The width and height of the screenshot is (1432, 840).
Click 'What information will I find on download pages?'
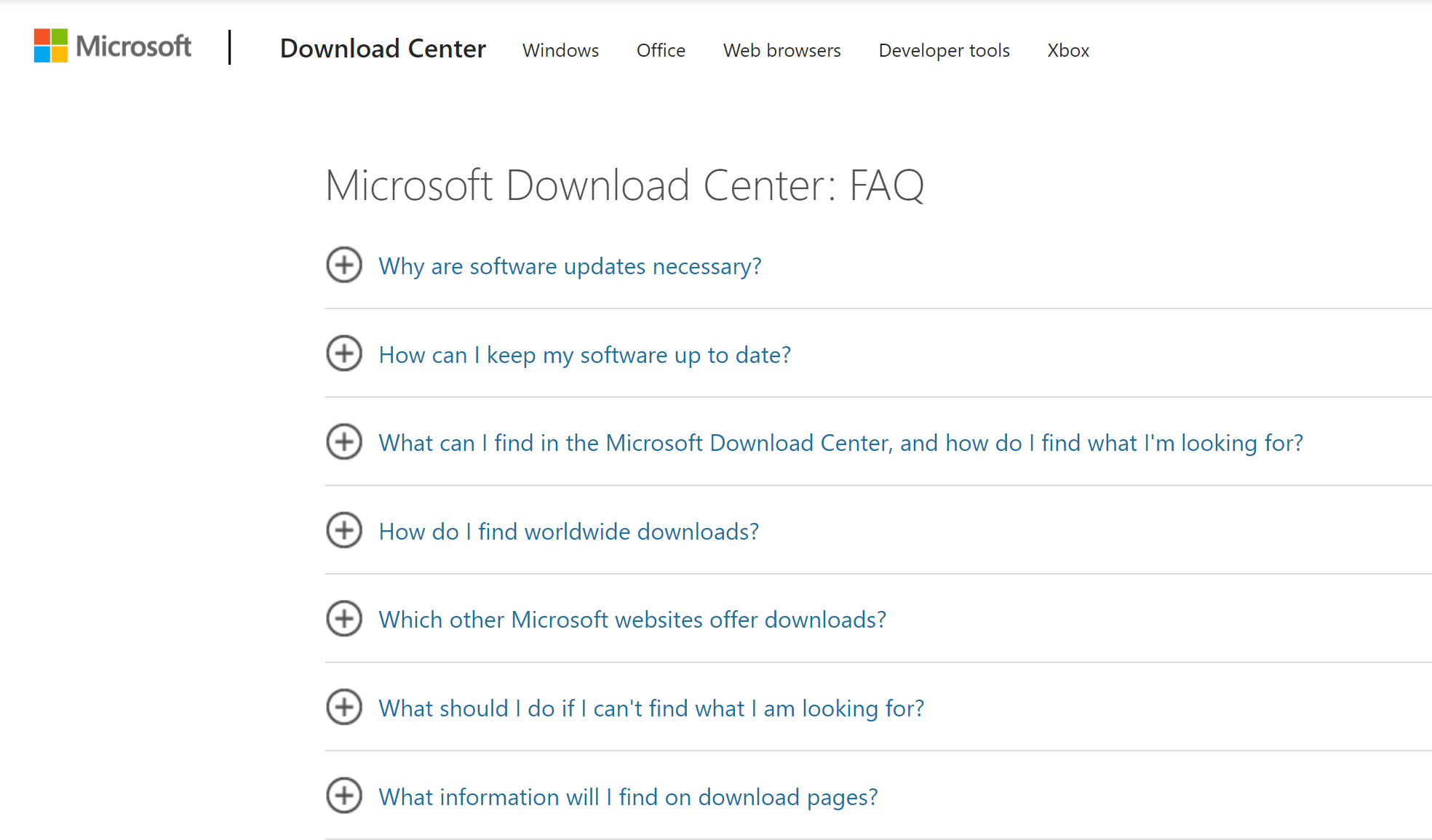click(x=628, y=797)
